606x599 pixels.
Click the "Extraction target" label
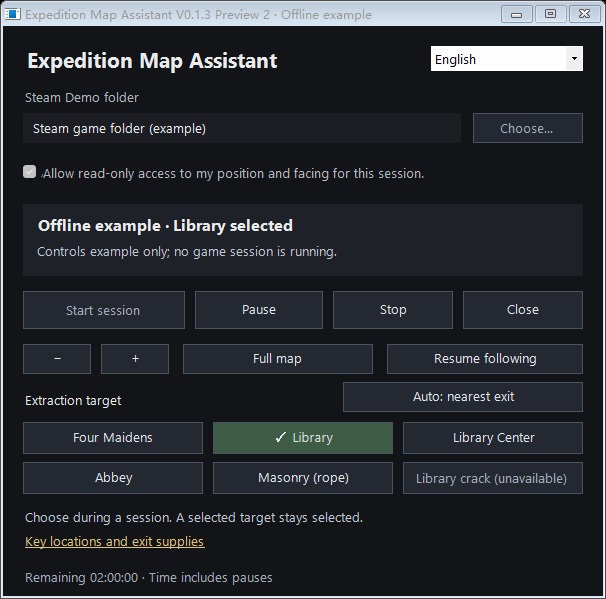(73, 401)
